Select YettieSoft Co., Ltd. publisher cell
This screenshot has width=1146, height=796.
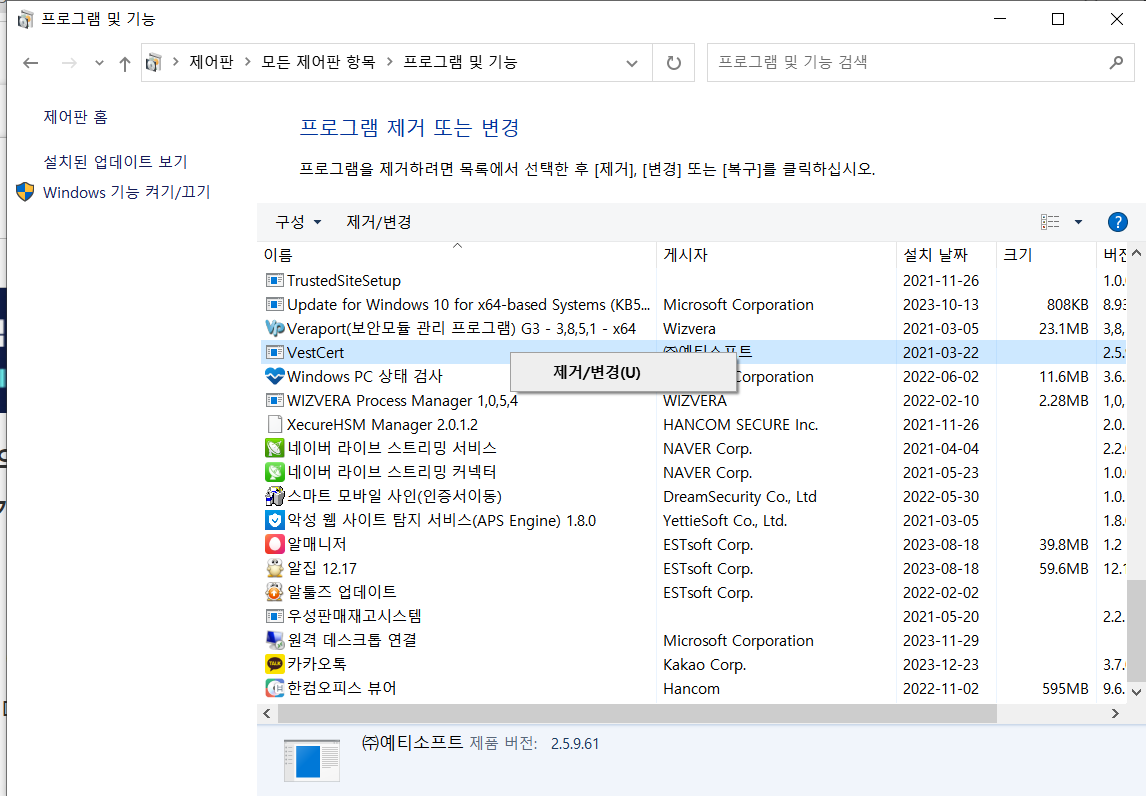725,520
